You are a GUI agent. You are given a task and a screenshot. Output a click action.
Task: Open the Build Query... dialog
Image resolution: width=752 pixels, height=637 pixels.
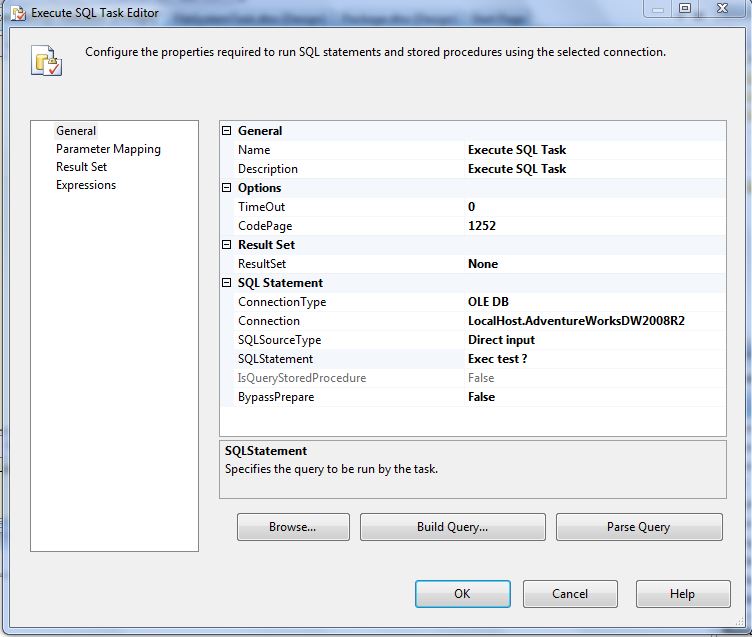pos(452,527)
